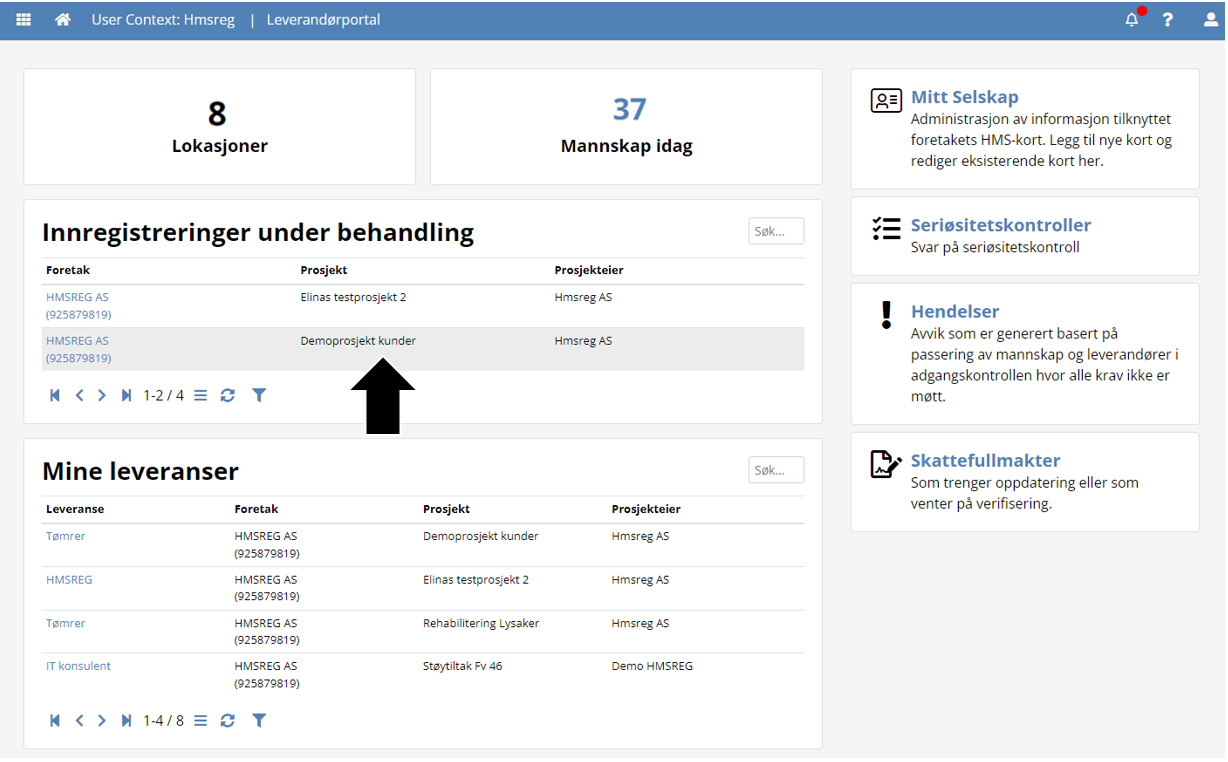Click the 37 Mannskap idag counter

pos(626,125)
